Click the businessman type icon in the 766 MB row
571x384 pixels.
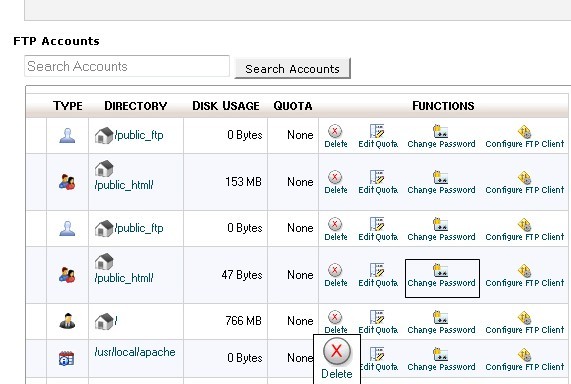coord(67,321)
